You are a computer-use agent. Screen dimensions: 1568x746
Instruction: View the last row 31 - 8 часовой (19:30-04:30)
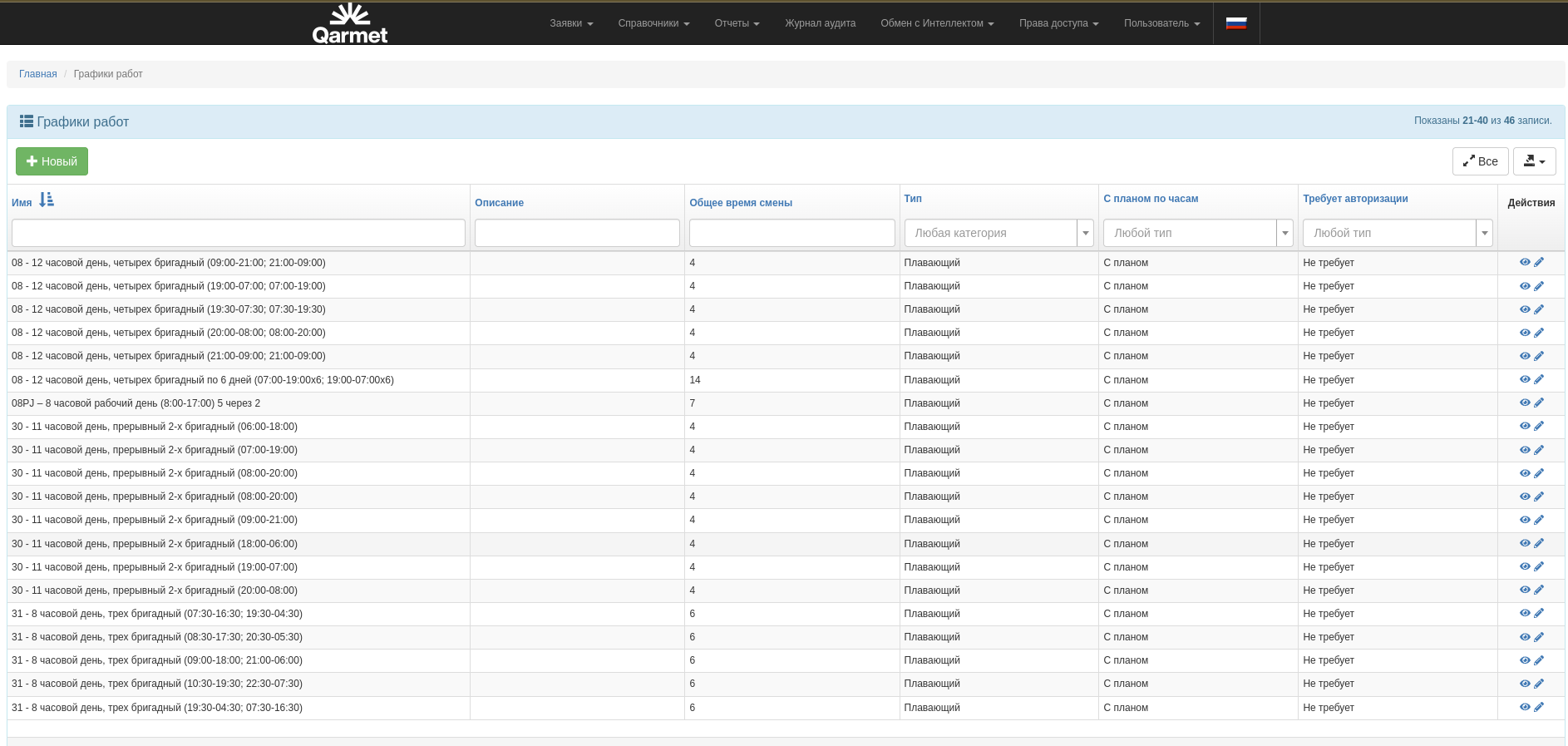pyautogui.click(x=1525, y=707)
